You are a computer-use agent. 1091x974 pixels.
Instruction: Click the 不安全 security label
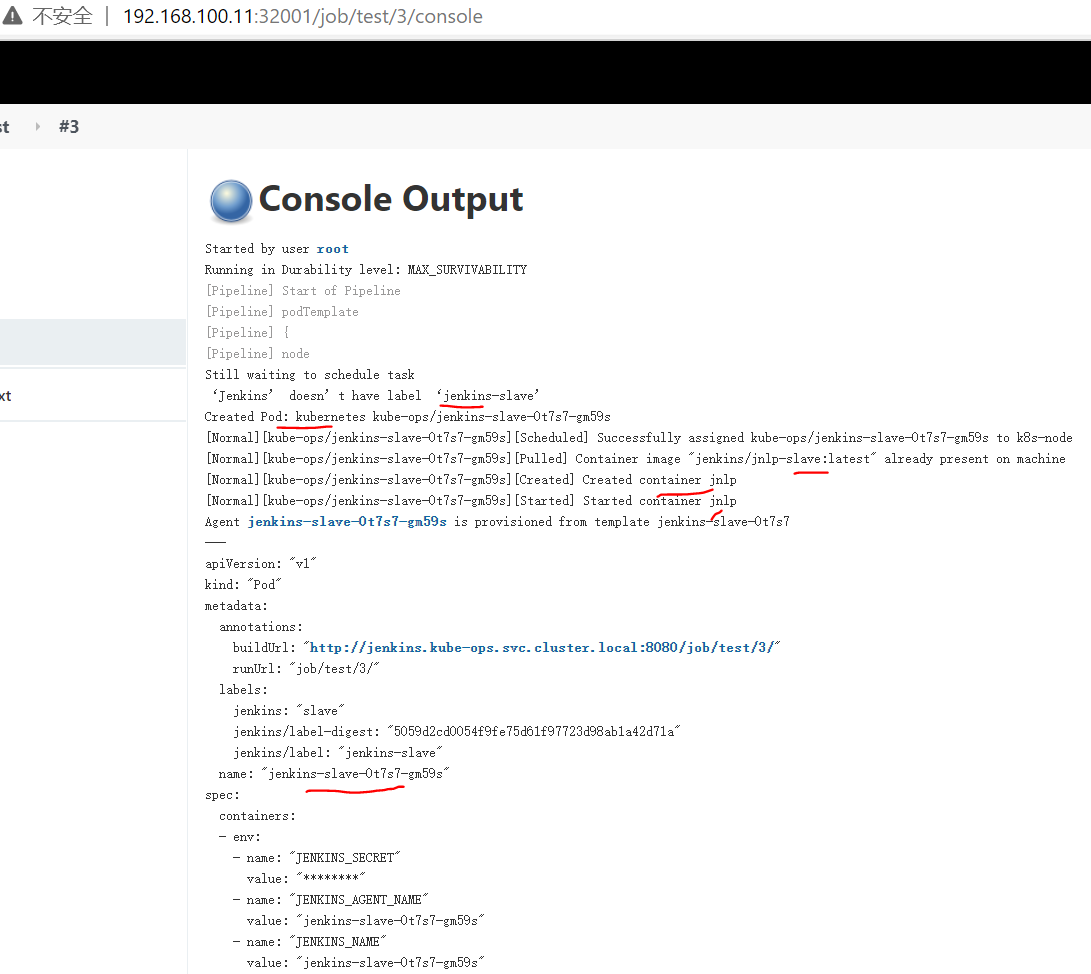[63, 15]
